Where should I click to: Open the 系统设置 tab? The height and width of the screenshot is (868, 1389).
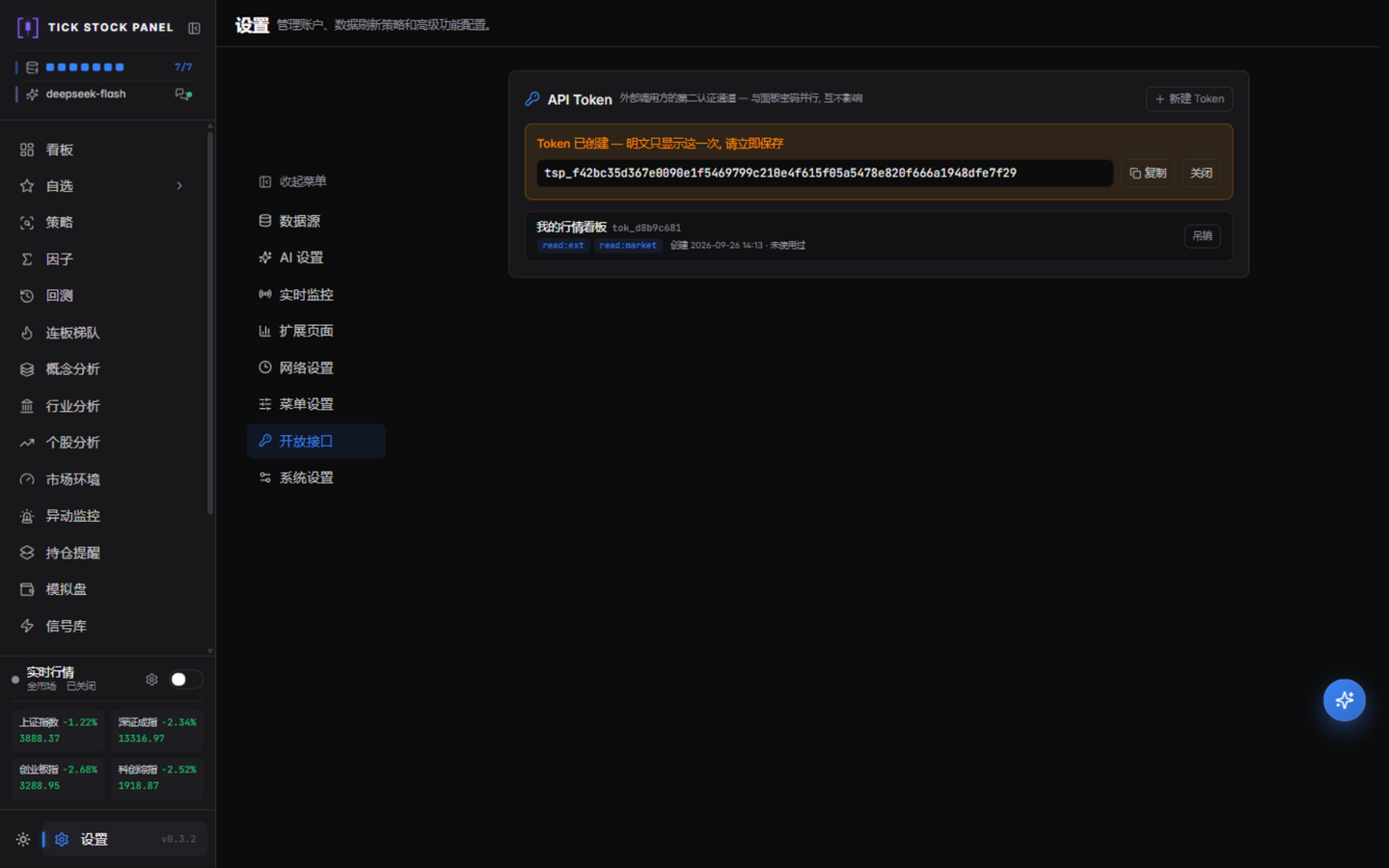coord(316,477)
